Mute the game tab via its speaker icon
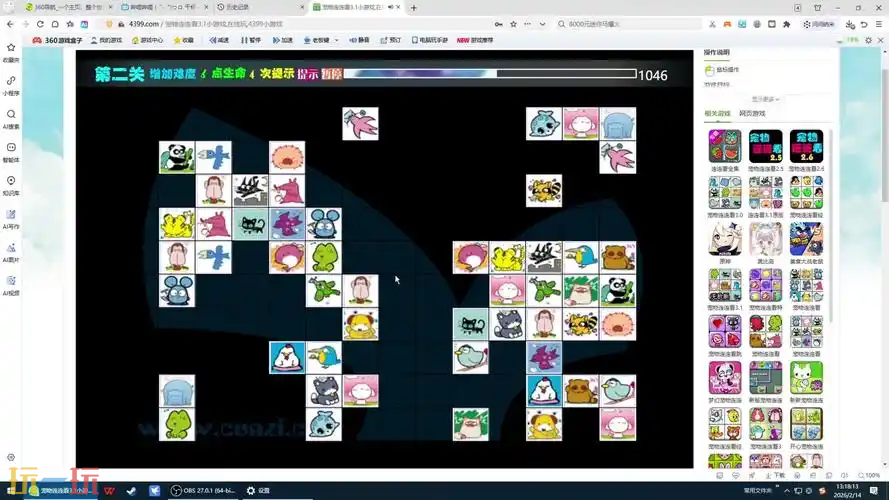This screenshot has height=500, width=889. (x=391, y=7)
